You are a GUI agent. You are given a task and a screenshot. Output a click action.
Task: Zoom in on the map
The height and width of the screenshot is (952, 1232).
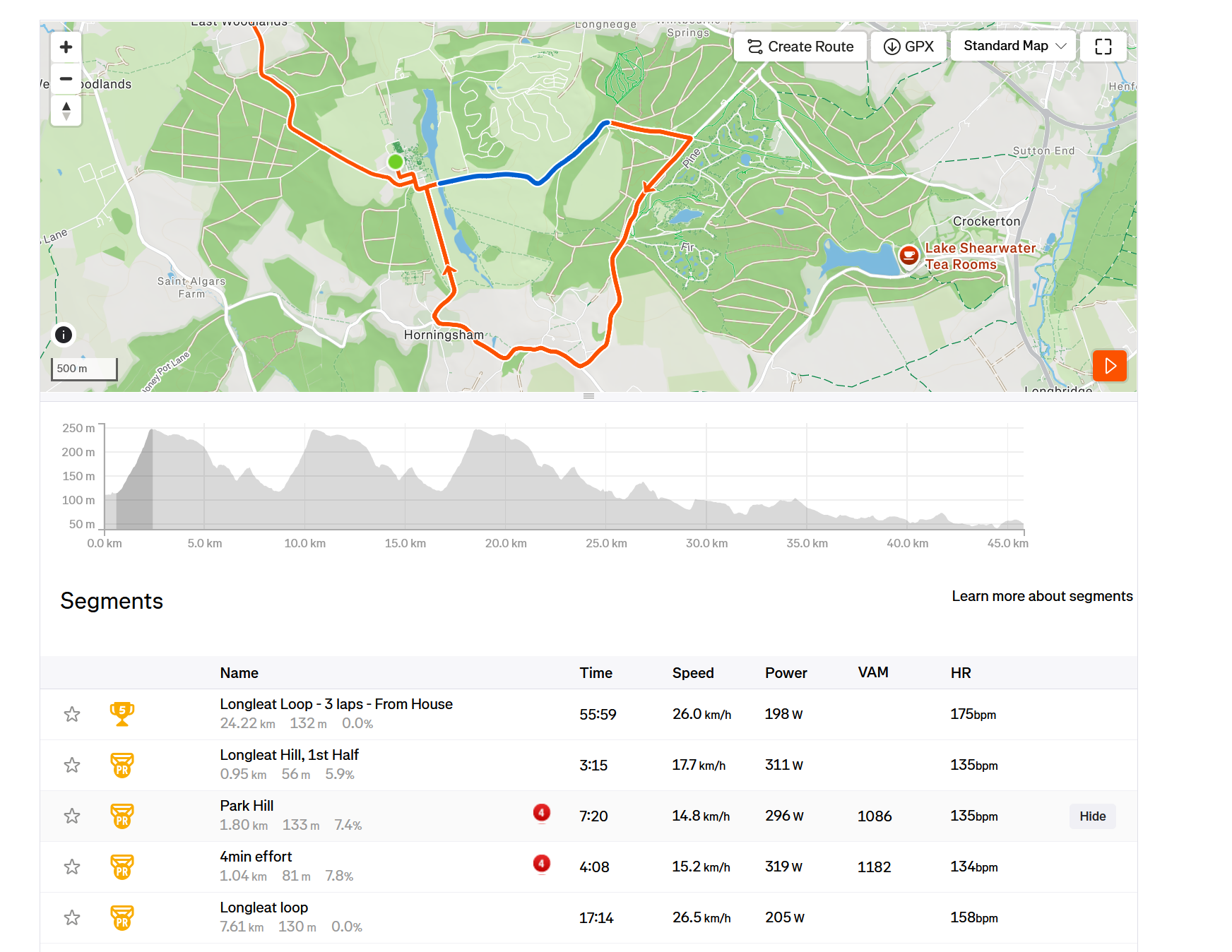tap(66, 47)
